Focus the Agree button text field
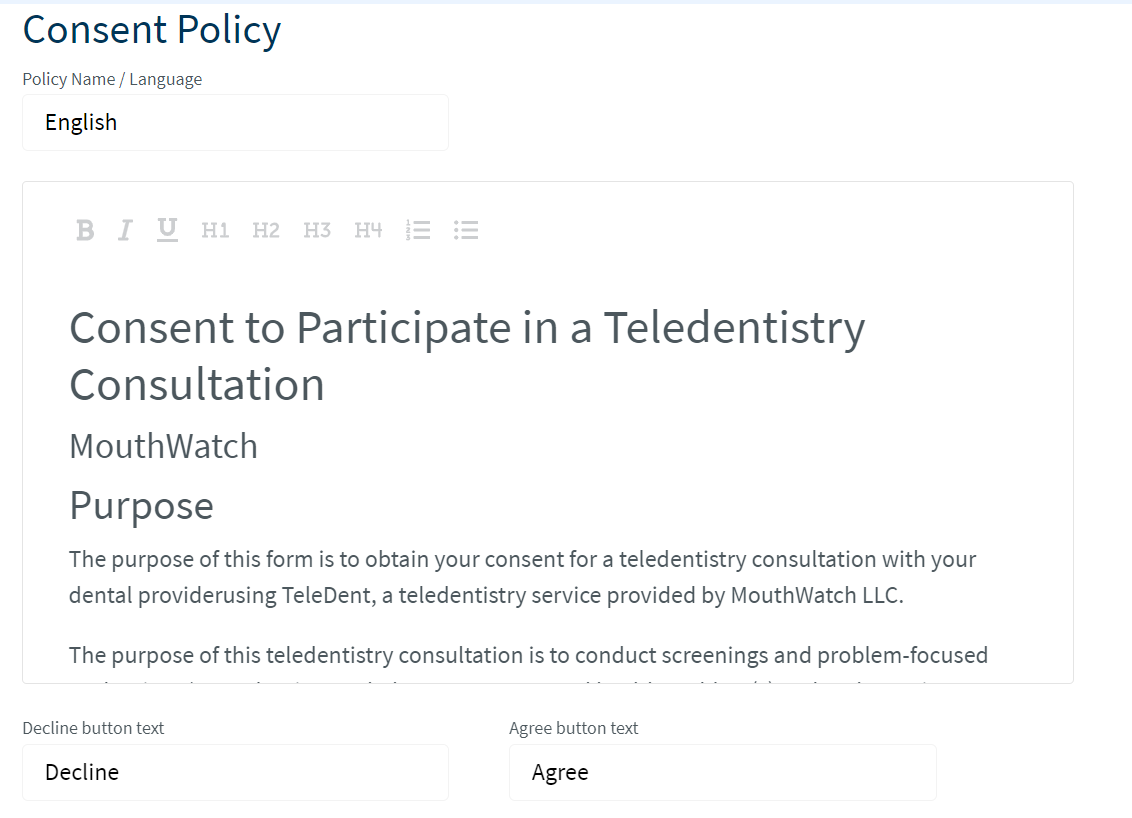Image resolution: width=1132 pixels, height=818 pixels. pyautogui.click(x=723, y=773)
